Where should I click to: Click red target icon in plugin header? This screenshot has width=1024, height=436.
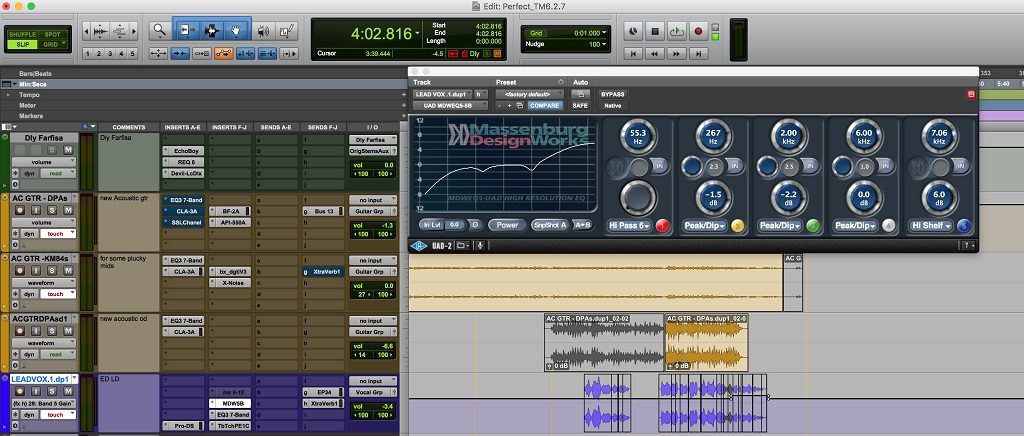pos(971,94)
